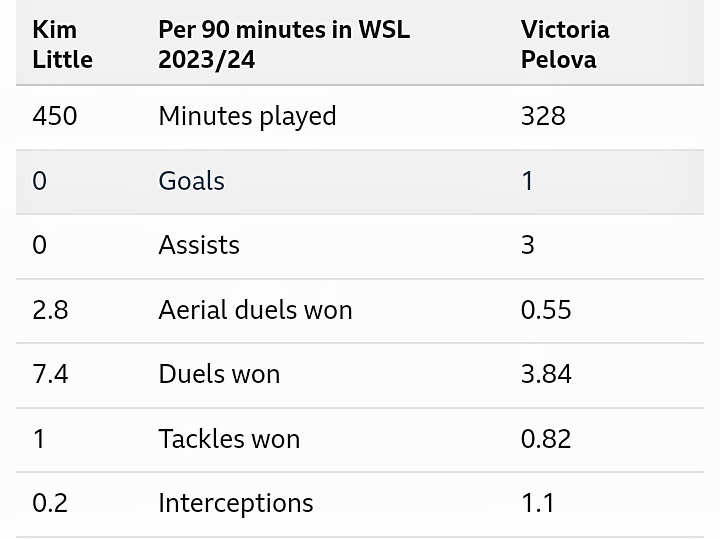Select the Victoria Pelova column header
The height and width of the screenshot is (539, 720).
(x=565, y=45)
